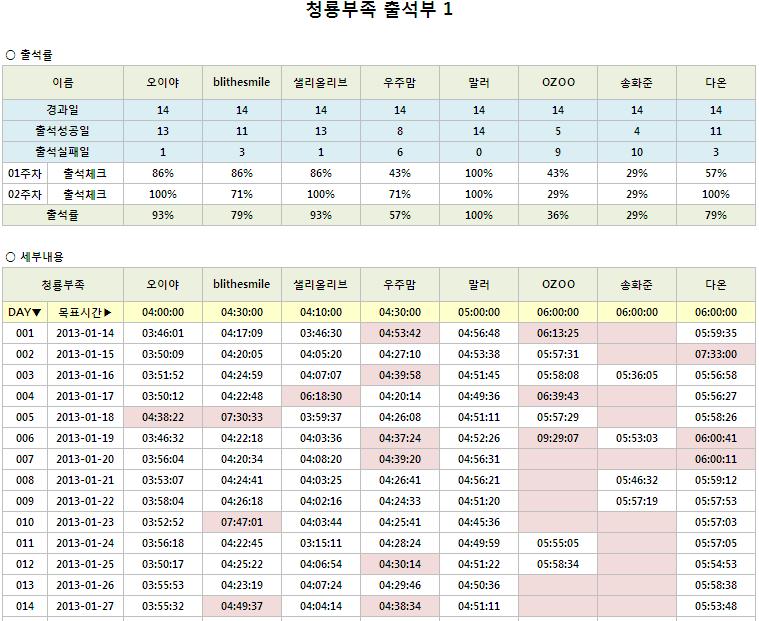Click the '목표시간▶' header cell
The width and height of the screenshot is (759, 621).
[x=85, y=312]
